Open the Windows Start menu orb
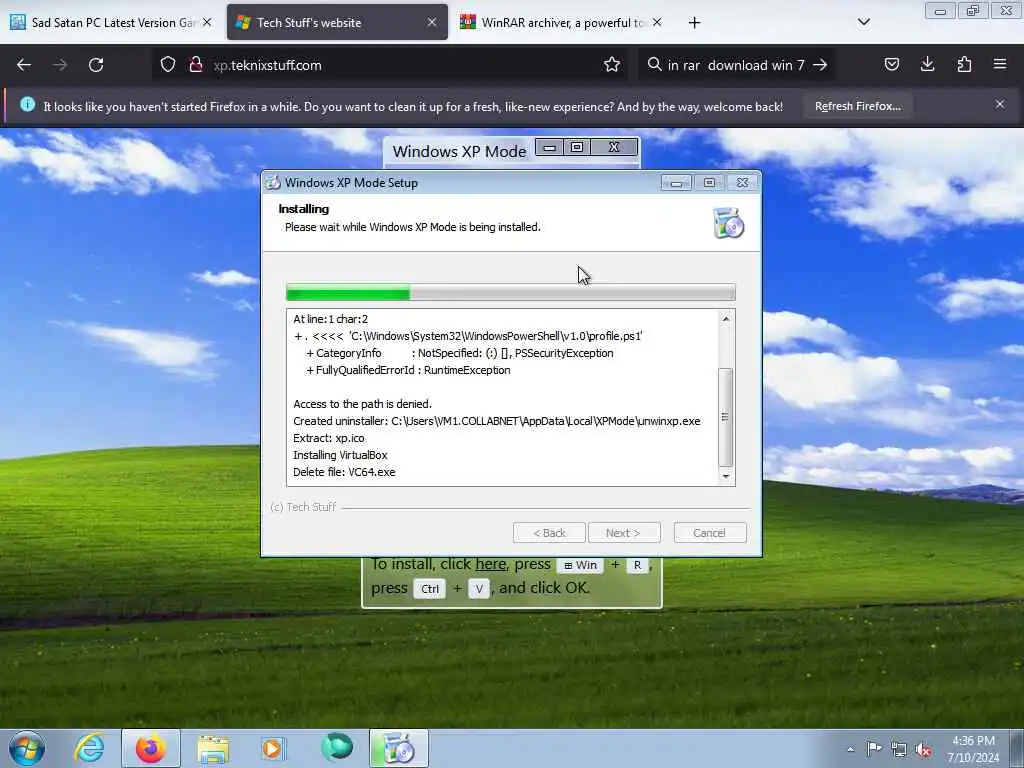Image resolution: width=1024 pixels, height=768 pixels. pyautogui.click(x=27, y=749)
